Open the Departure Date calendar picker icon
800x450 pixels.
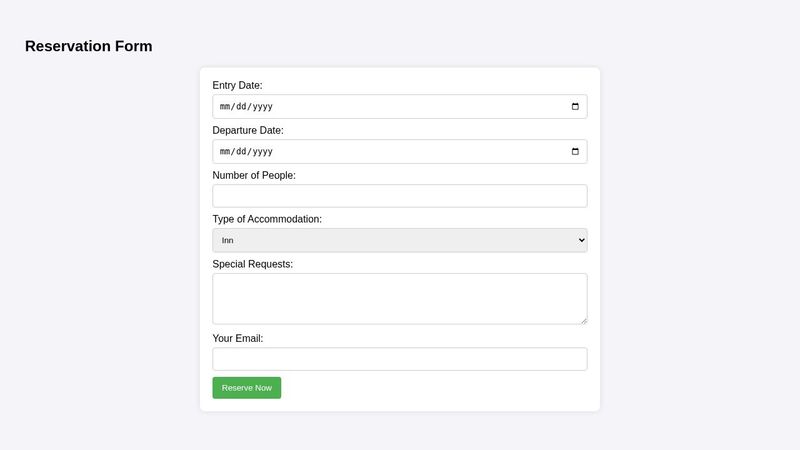(575, 152)
